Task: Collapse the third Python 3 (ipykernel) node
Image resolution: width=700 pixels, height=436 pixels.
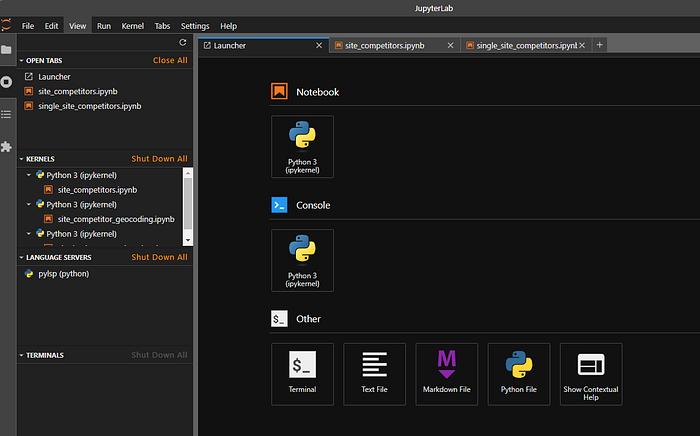Action: tap(29, 234)
